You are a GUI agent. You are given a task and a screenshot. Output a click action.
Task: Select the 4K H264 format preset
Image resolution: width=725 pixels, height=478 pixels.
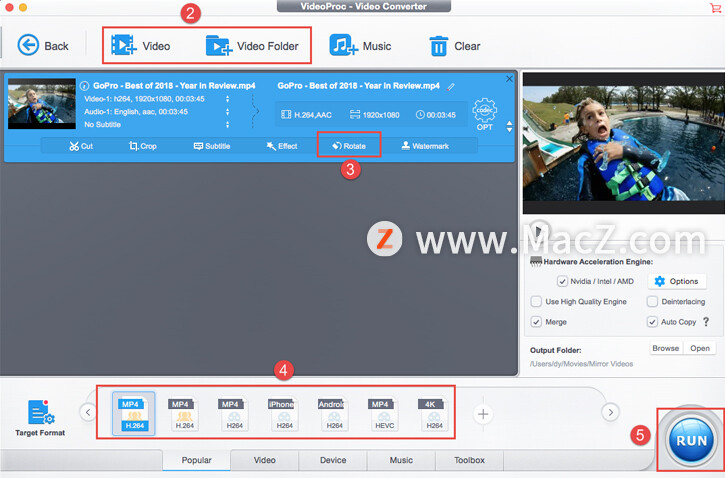coord(434,414)
